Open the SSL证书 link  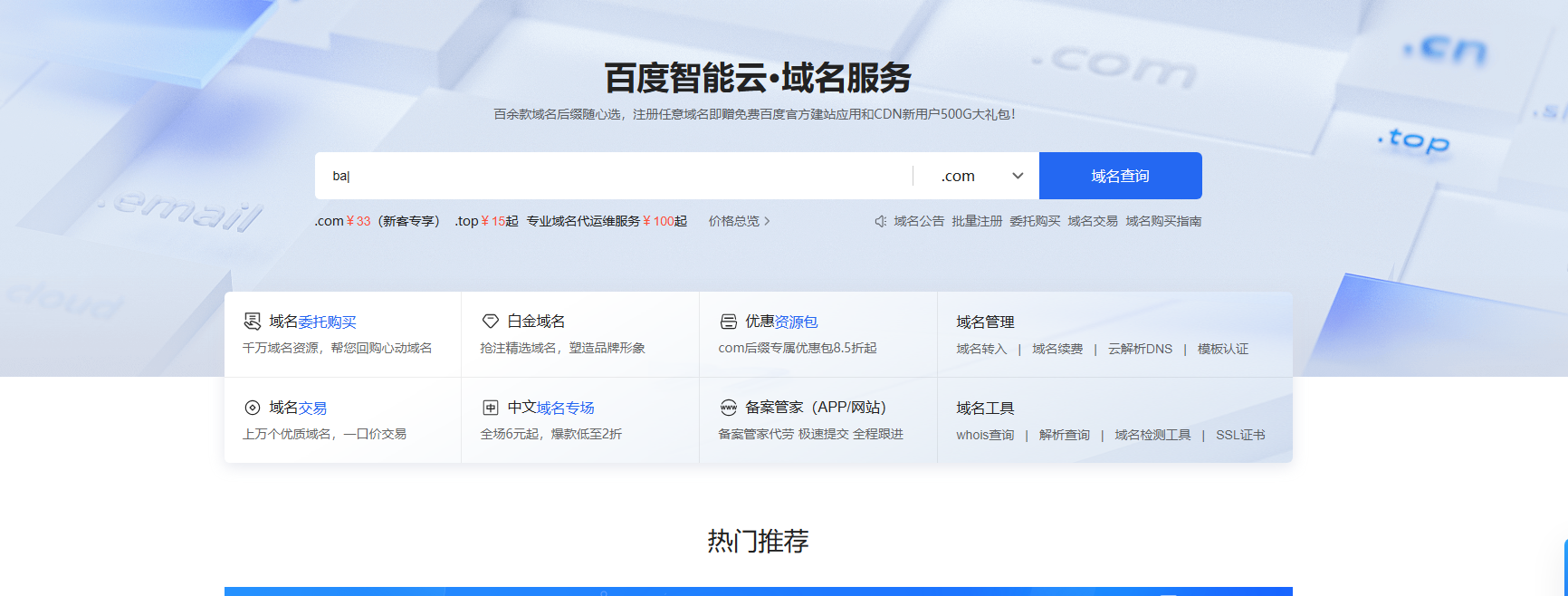[1240, 435]
